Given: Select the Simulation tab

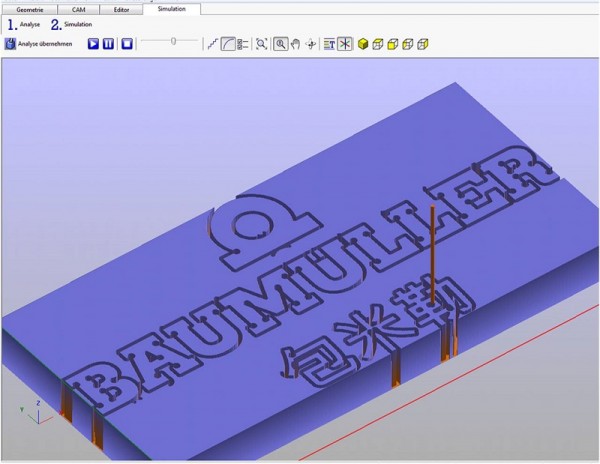Looking at the screenshot, I should [171, 9].
